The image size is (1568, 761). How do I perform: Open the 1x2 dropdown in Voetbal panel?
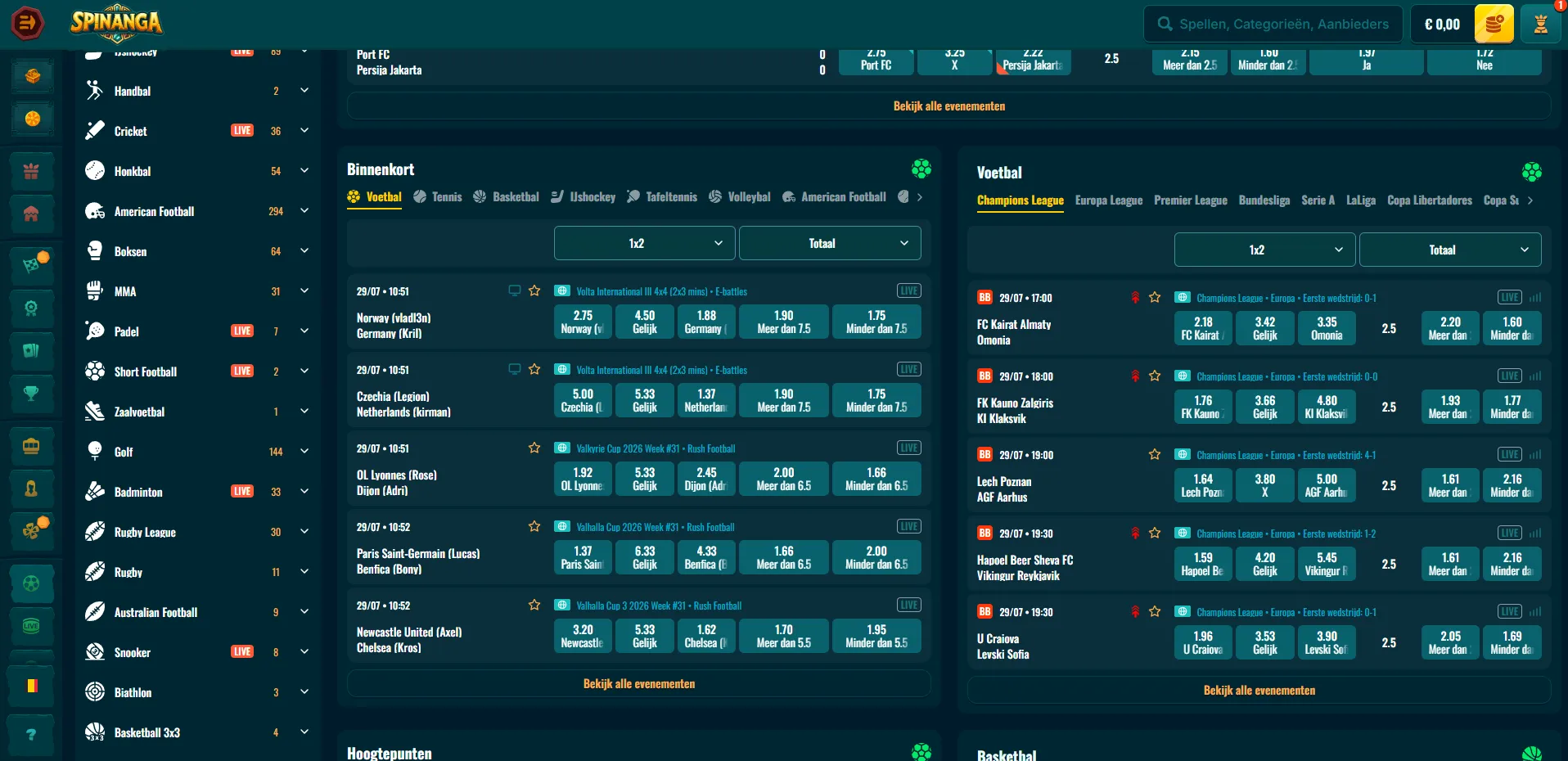click(1265, 250)
